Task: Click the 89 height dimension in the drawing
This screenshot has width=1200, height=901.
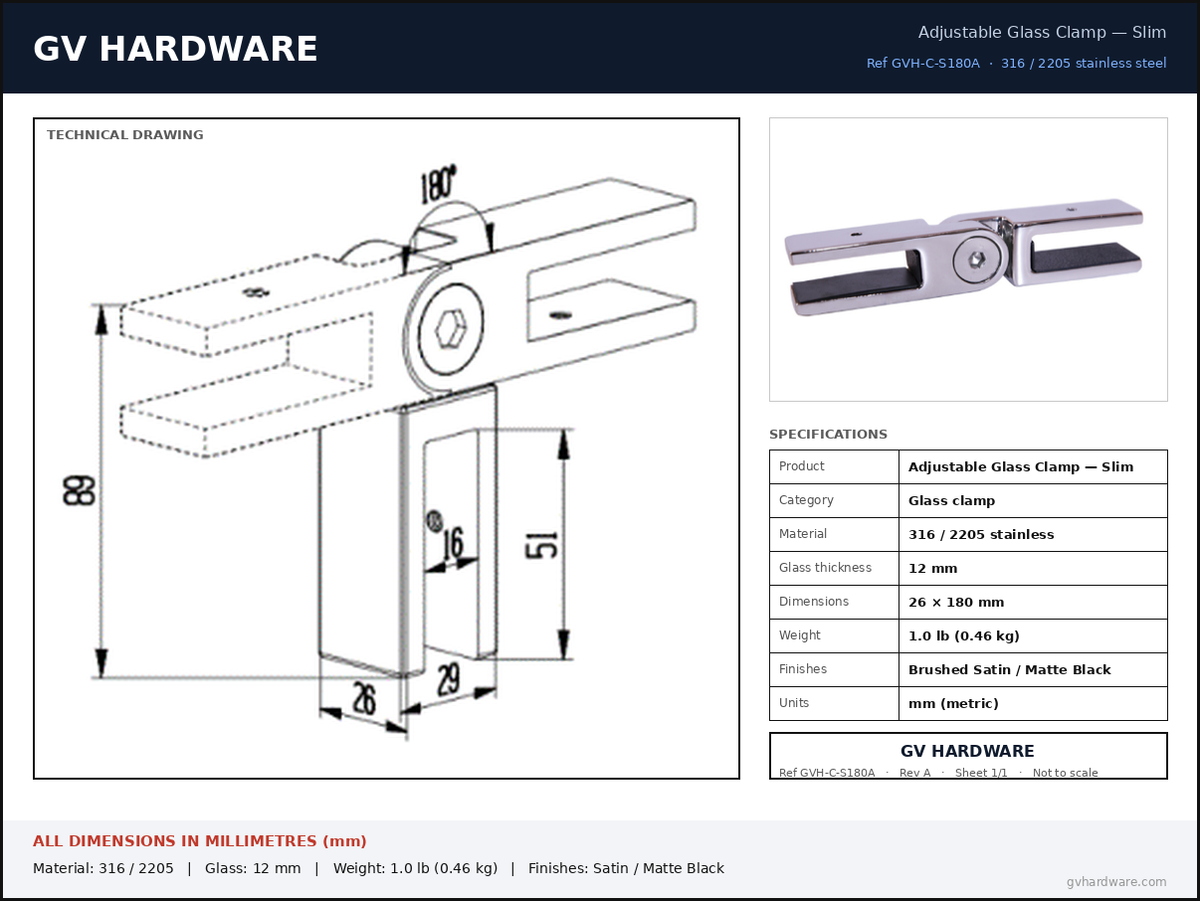Action: 81,490
